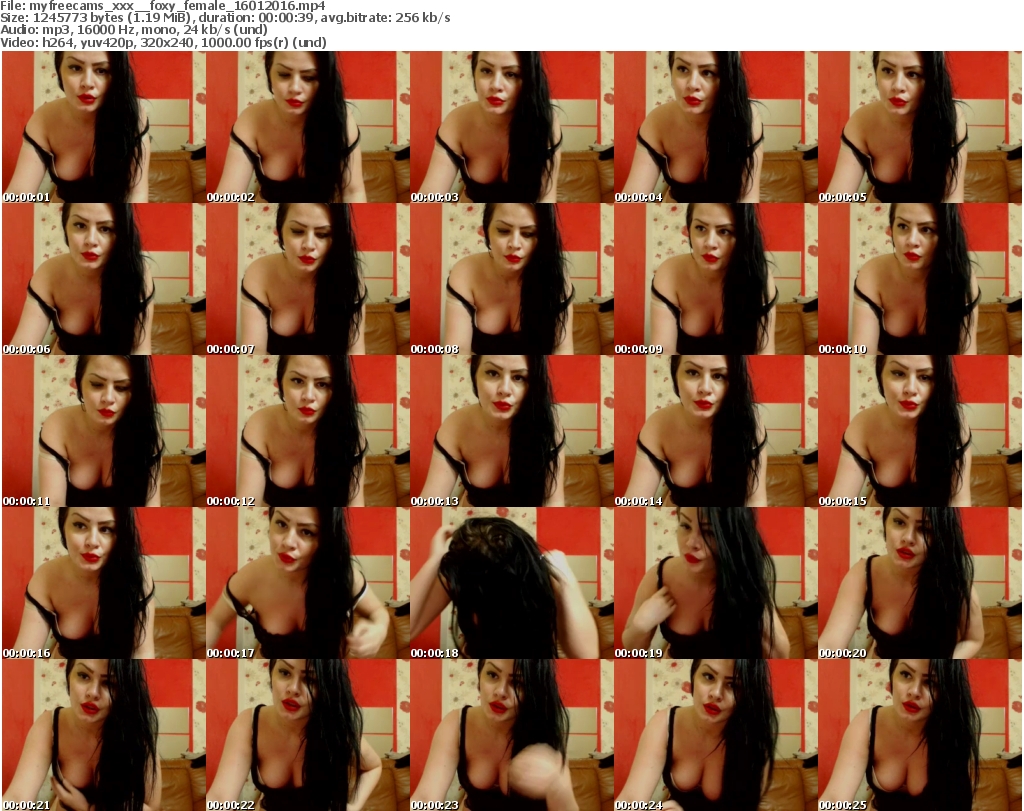Image resolution: width=1024 pixels, height=811 pixels.
Task: Select the thumbnail frame stamped 00:00:02
Action: [x=308, y=127]
